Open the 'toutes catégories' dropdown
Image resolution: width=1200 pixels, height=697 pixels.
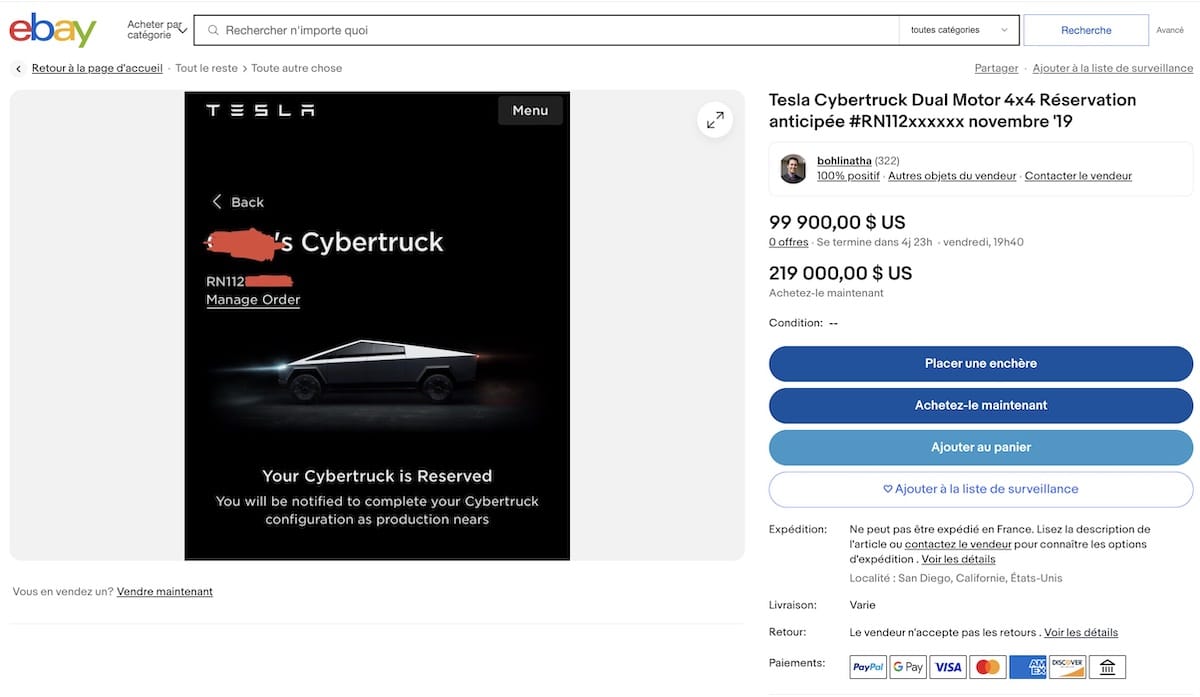[x=959, y=30]
